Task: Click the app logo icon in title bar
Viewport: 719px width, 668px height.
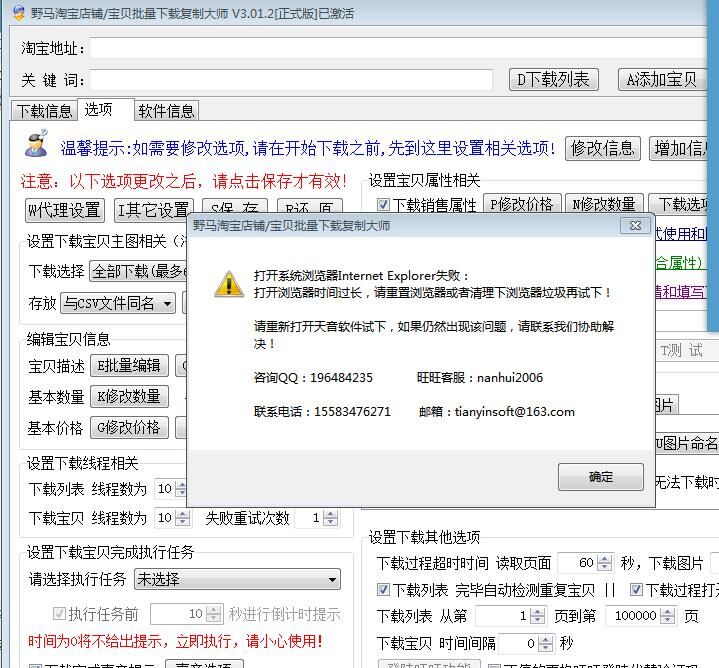Action: [17, 14]
